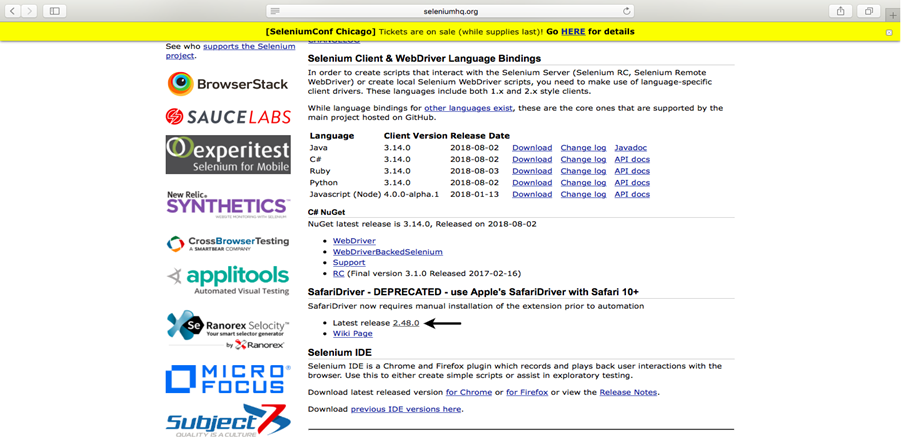The height and width of the screenshot is (442, 901).
Task: Open the Python Change log
Action: pos(583,183)
